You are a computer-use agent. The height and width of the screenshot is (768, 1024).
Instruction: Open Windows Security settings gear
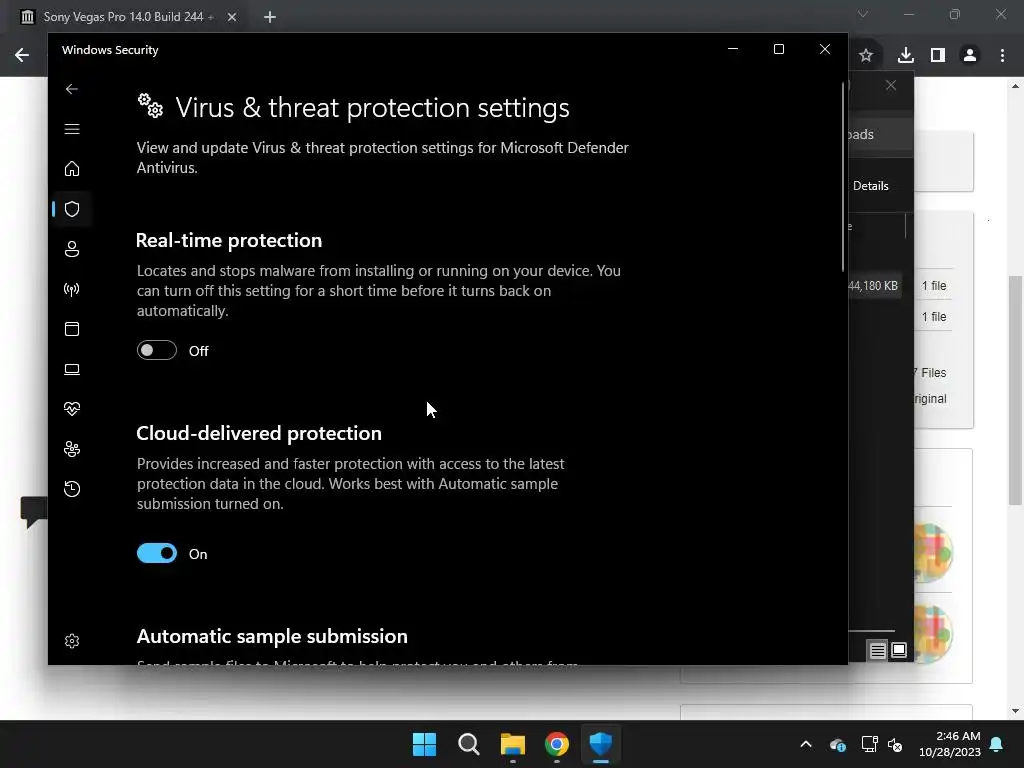[72, 641]
